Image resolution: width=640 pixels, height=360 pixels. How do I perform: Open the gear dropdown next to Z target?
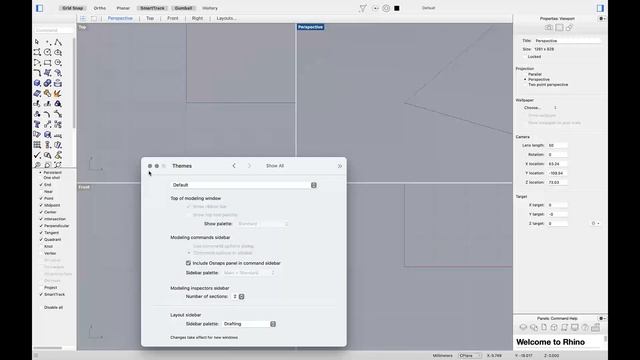click(x=596, y=223)
